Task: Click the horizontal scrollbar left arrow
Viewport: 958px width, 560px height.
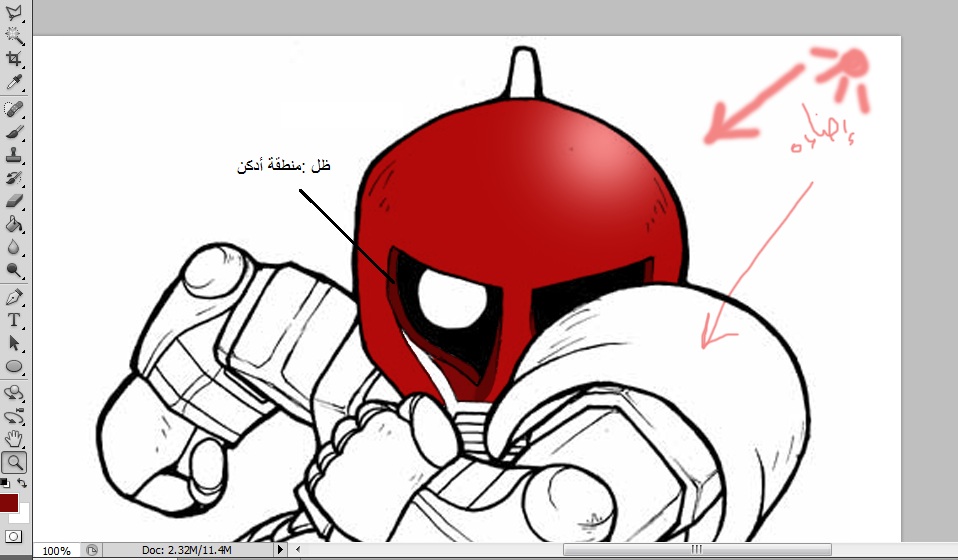Action: tap(298, 550)
